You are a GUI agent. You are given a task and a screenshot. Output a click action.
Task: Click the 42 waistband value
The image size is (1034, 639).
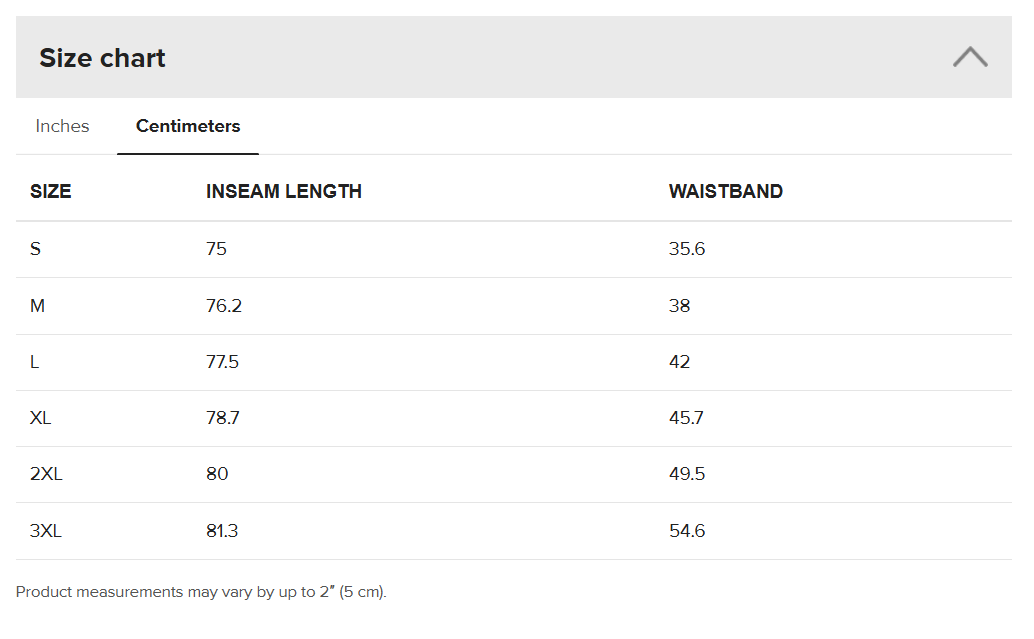click(680, 362)
